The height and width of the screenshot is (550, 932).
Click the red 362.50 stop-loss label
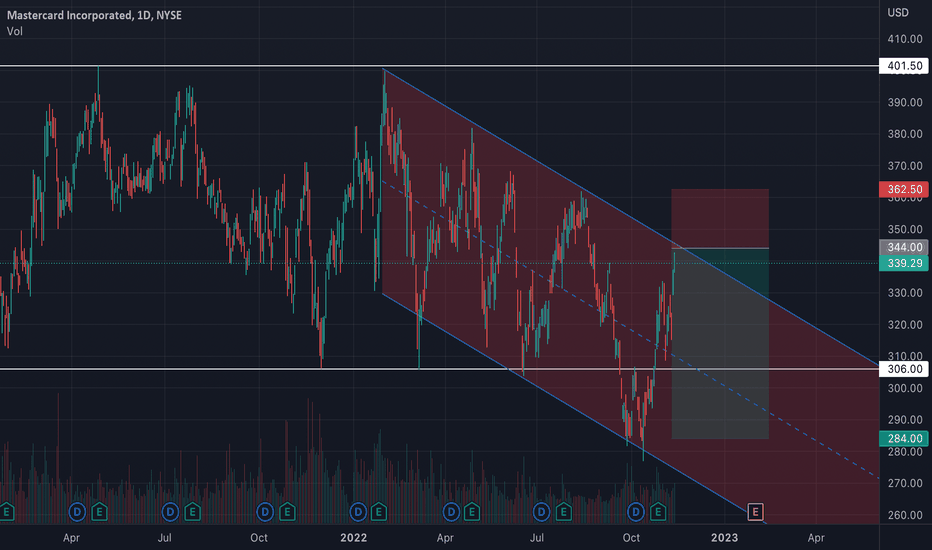[903, 189]
